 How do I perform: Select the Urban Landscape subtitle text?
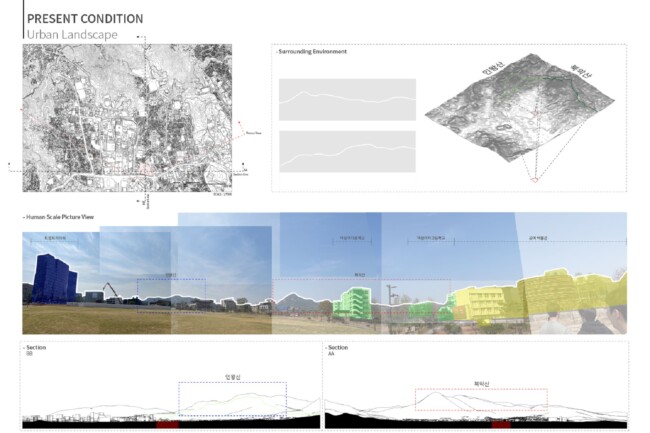coord(72,35)
